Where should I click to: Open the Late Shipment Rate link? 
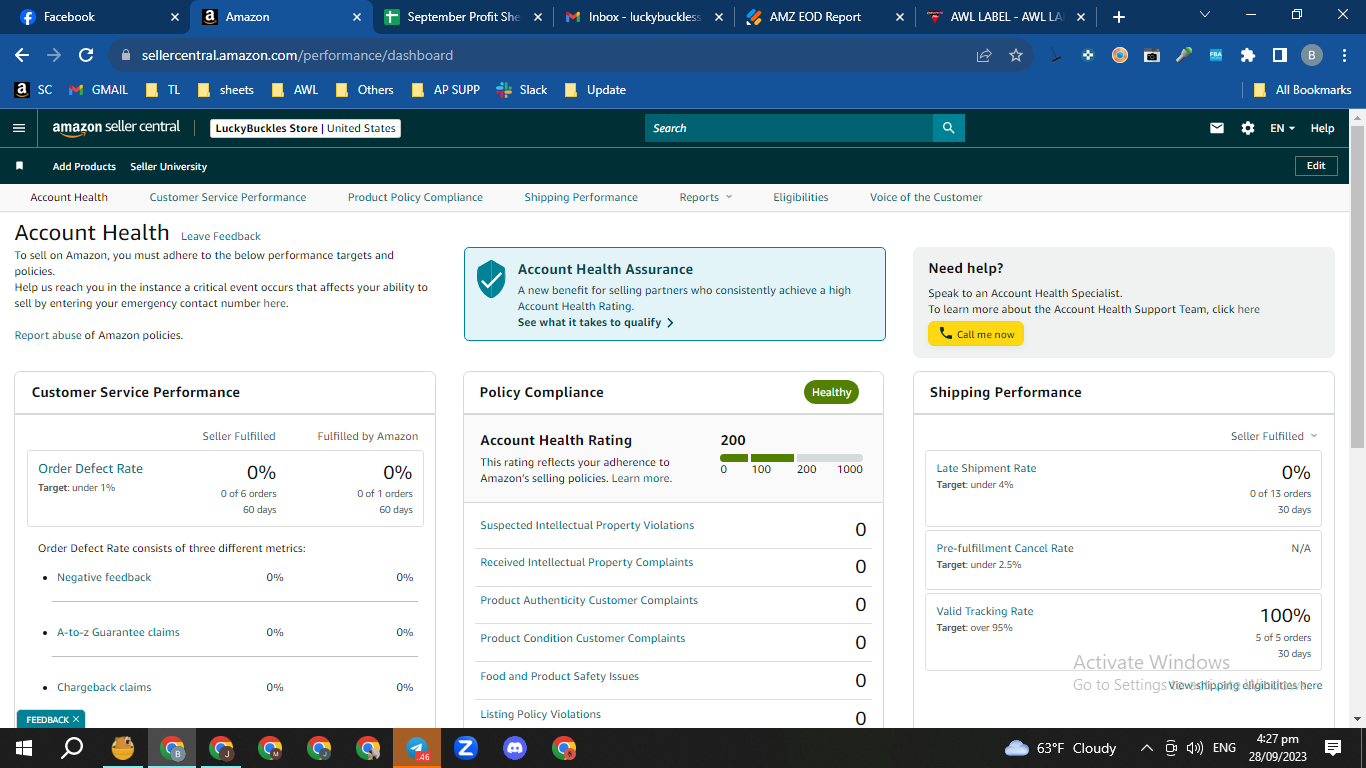click(986, 468)
